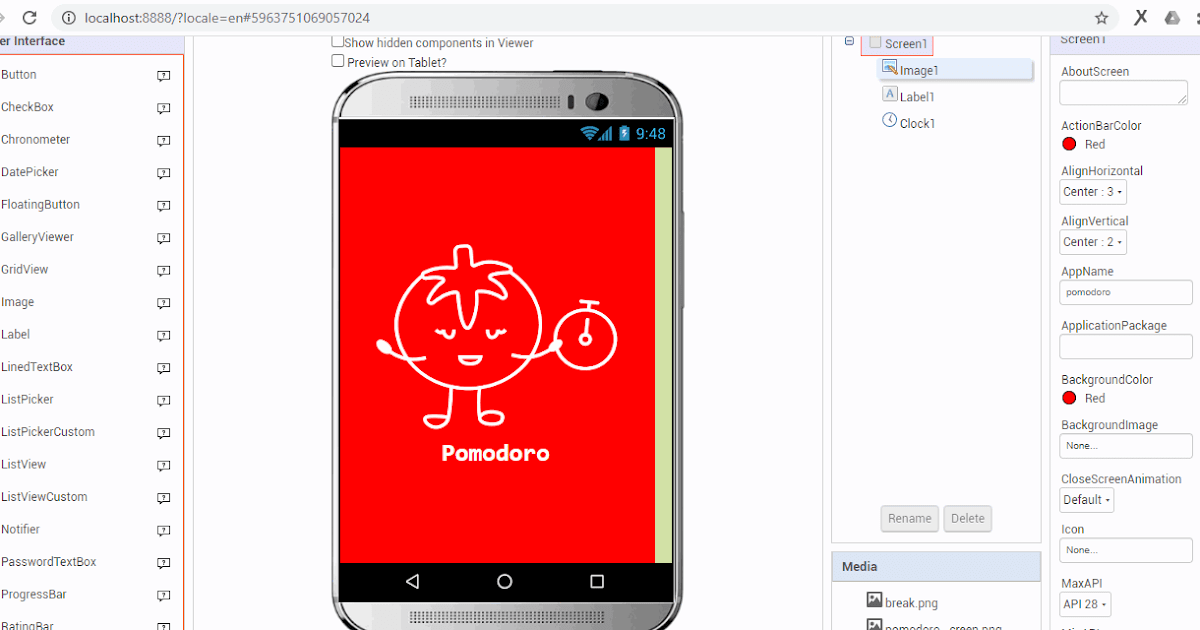
Task: Check the Preview on Tablet option
Action: 337,61
